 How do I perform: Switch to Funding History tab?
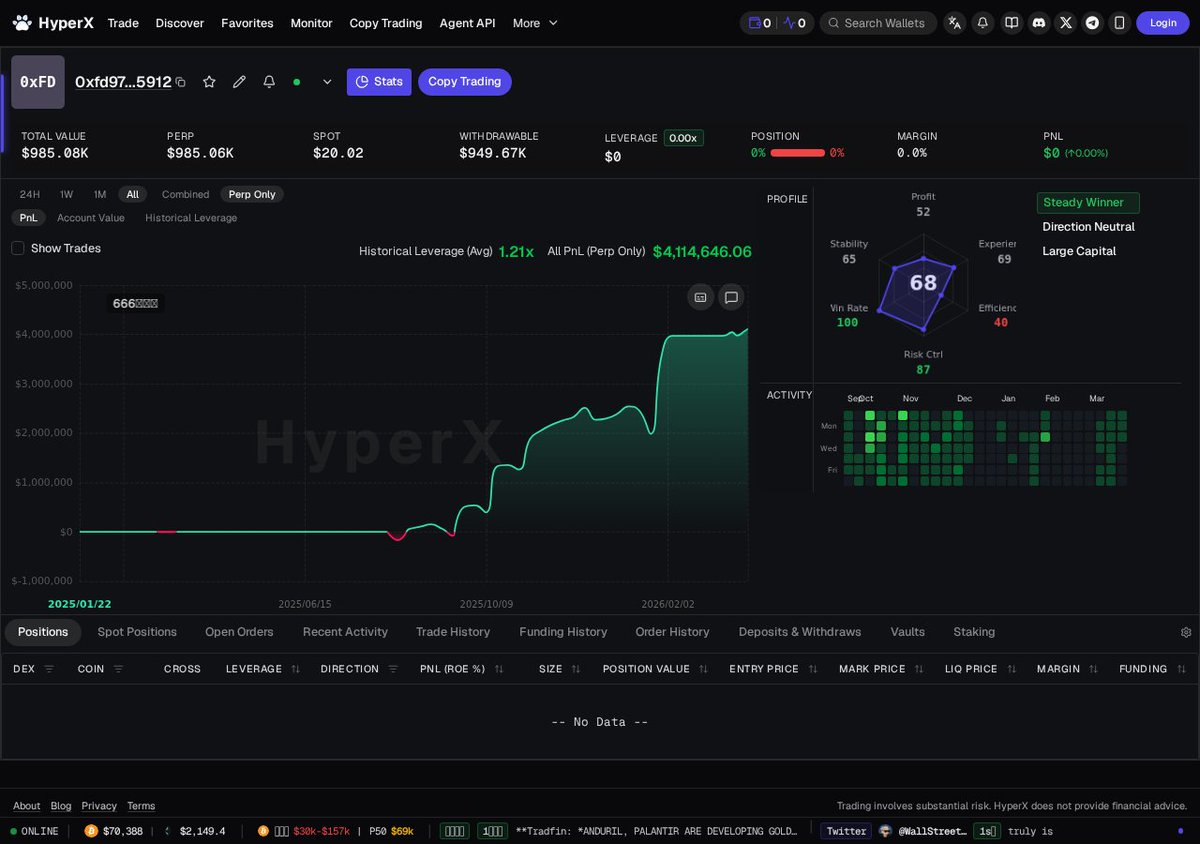coord(563,632)
